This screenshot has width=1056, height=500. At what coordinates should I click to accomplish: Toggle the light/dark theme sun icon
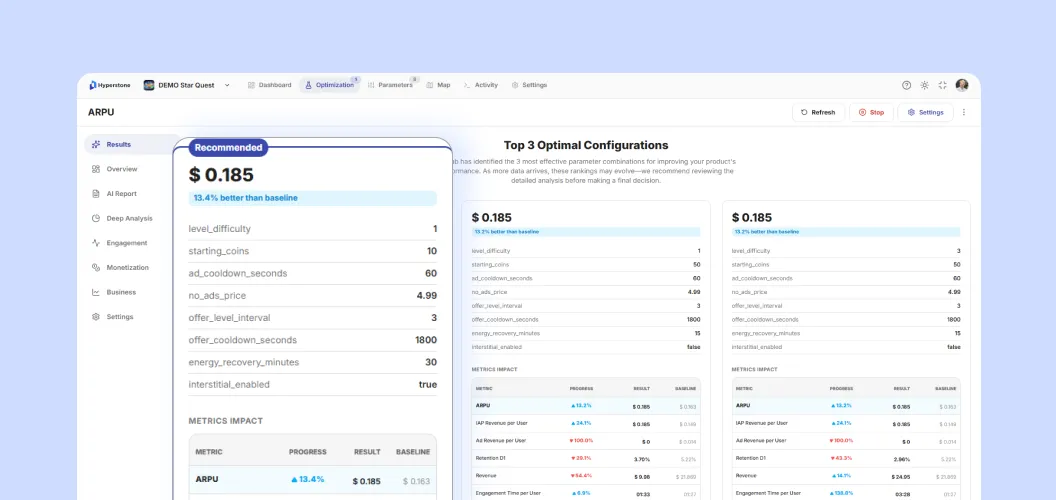point(925,85)
